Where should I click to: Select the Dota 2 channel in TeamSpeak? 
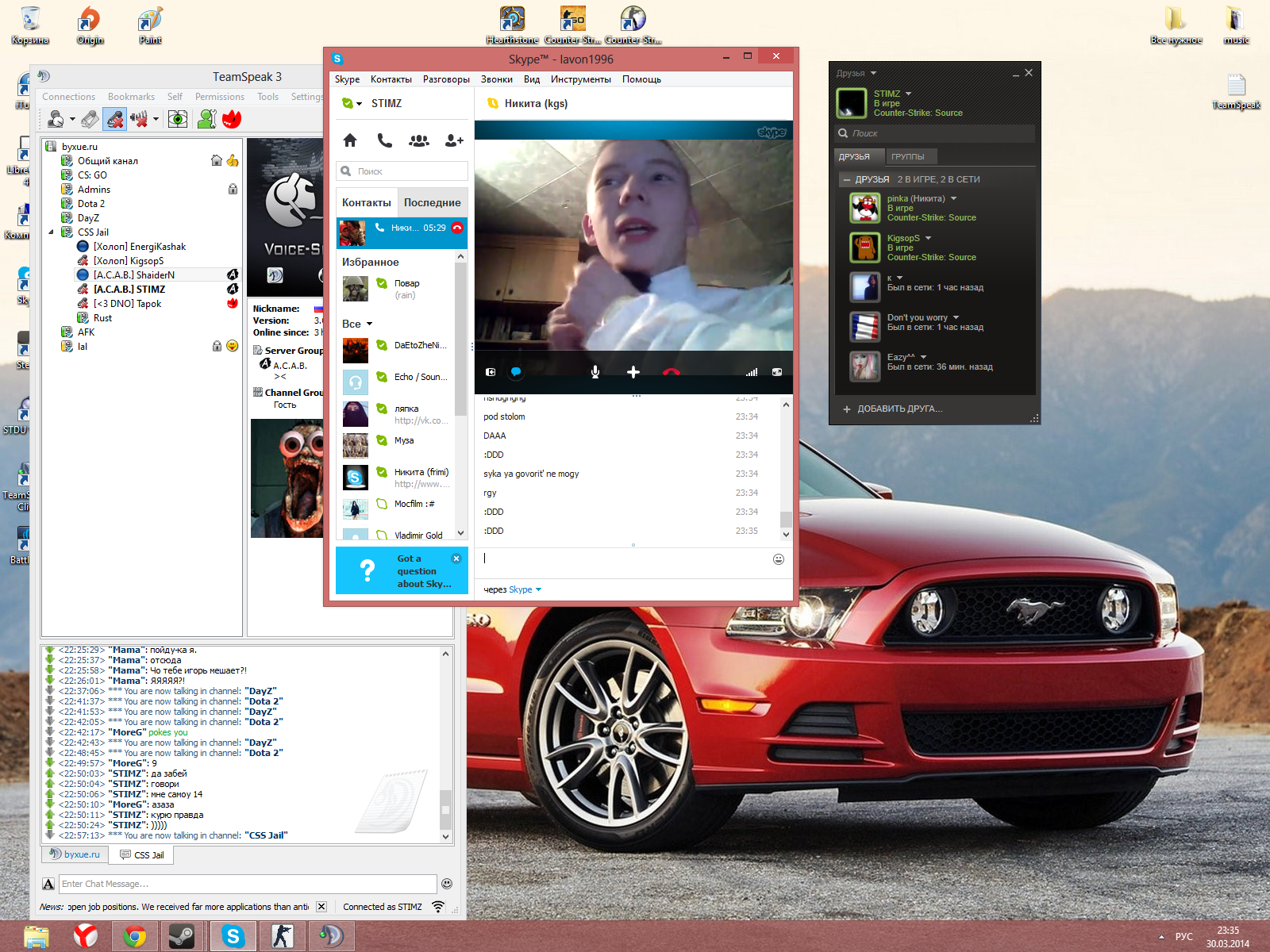[x=90, y=204]
